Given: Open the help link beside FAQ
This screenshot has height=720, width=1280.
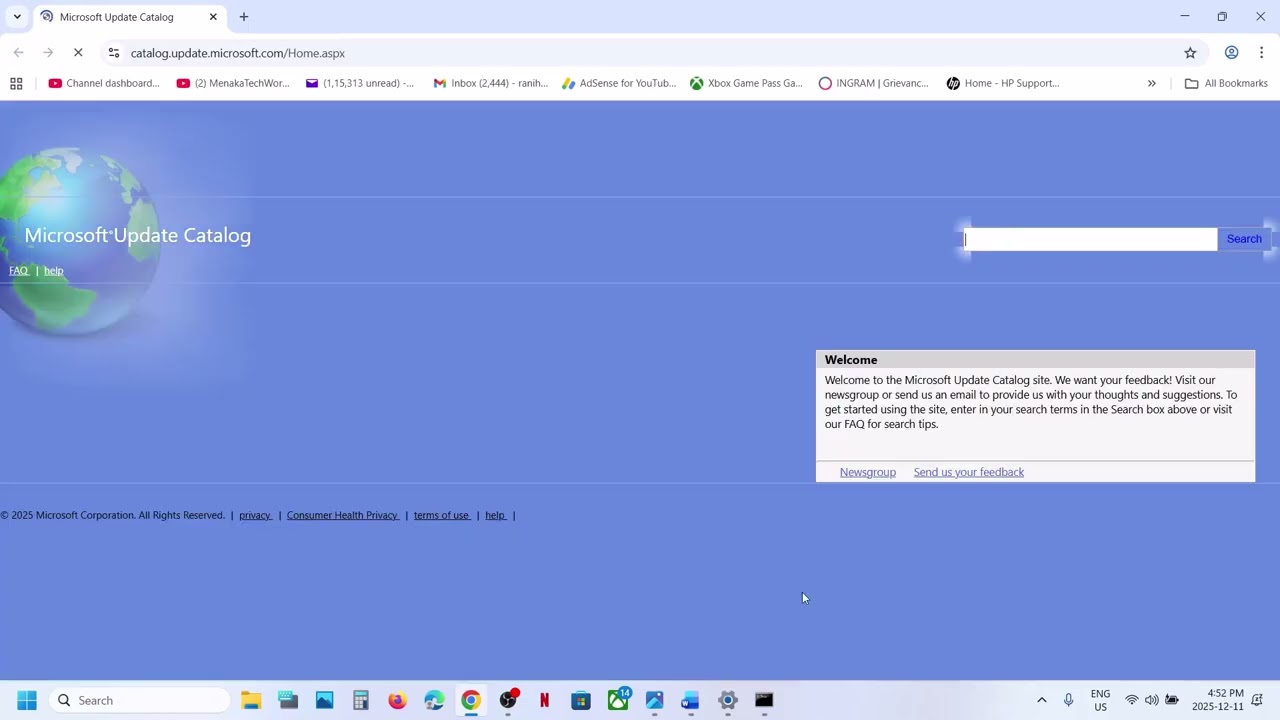Looking at the screenshot, I should point(53,271).
